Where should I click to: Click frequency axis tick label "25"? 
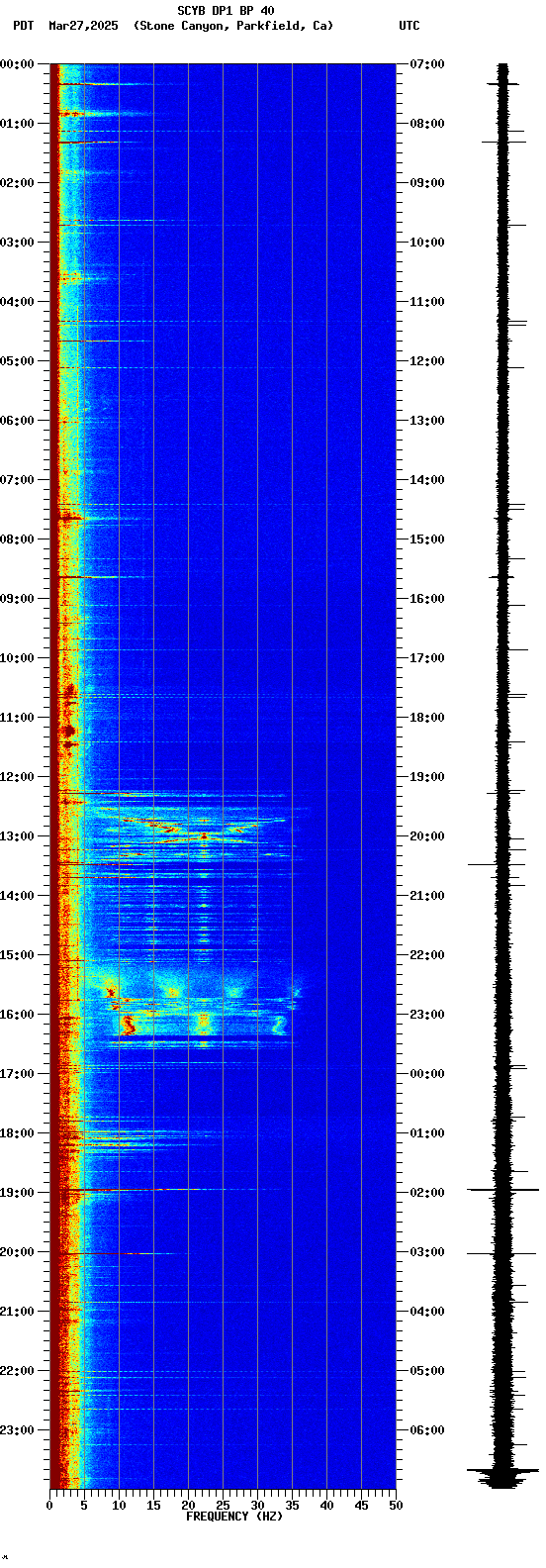point(223,1506)
